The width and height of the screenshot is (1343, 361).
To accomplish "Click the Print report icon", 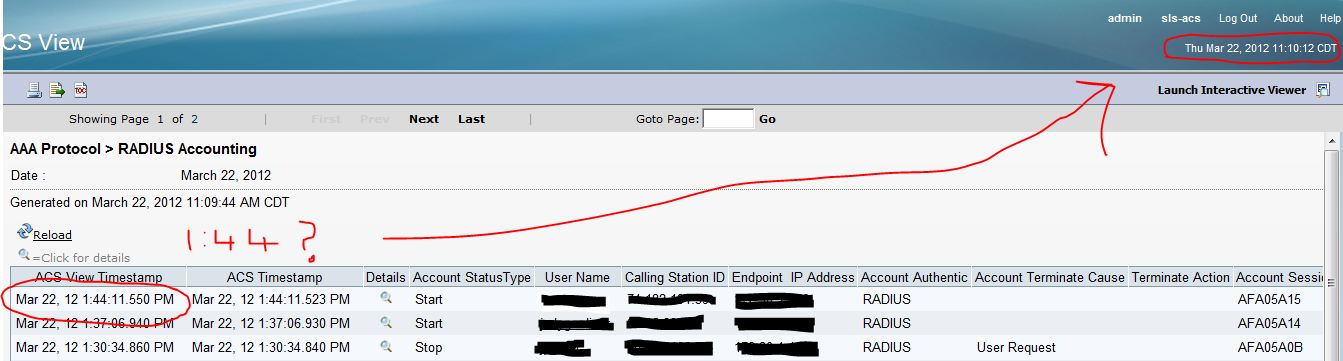I will tap(34, 90).
